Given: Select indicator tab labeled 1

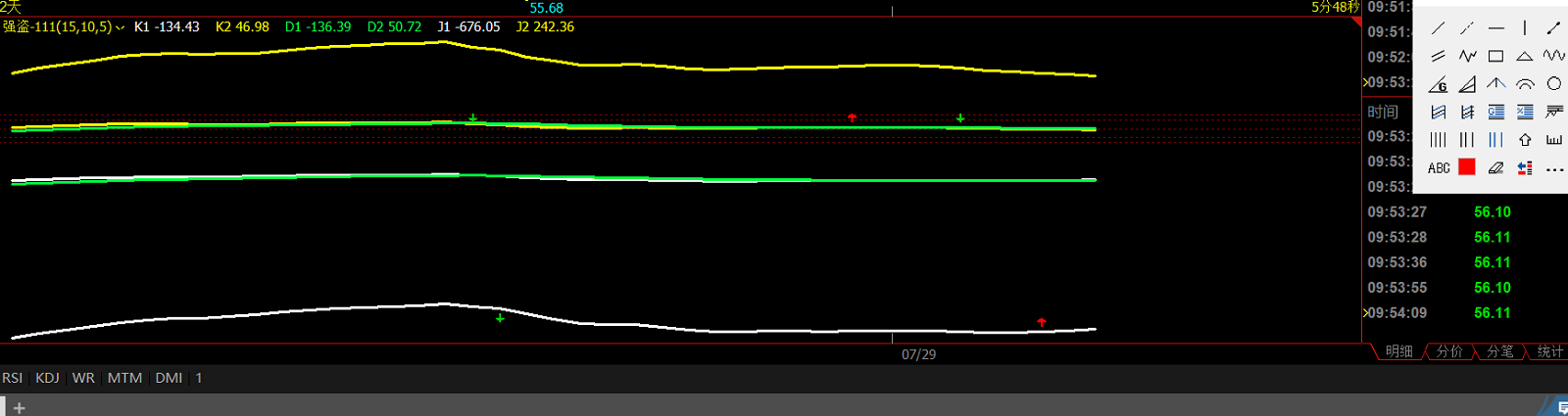Looking at the screenshot, I should point(199,378).
